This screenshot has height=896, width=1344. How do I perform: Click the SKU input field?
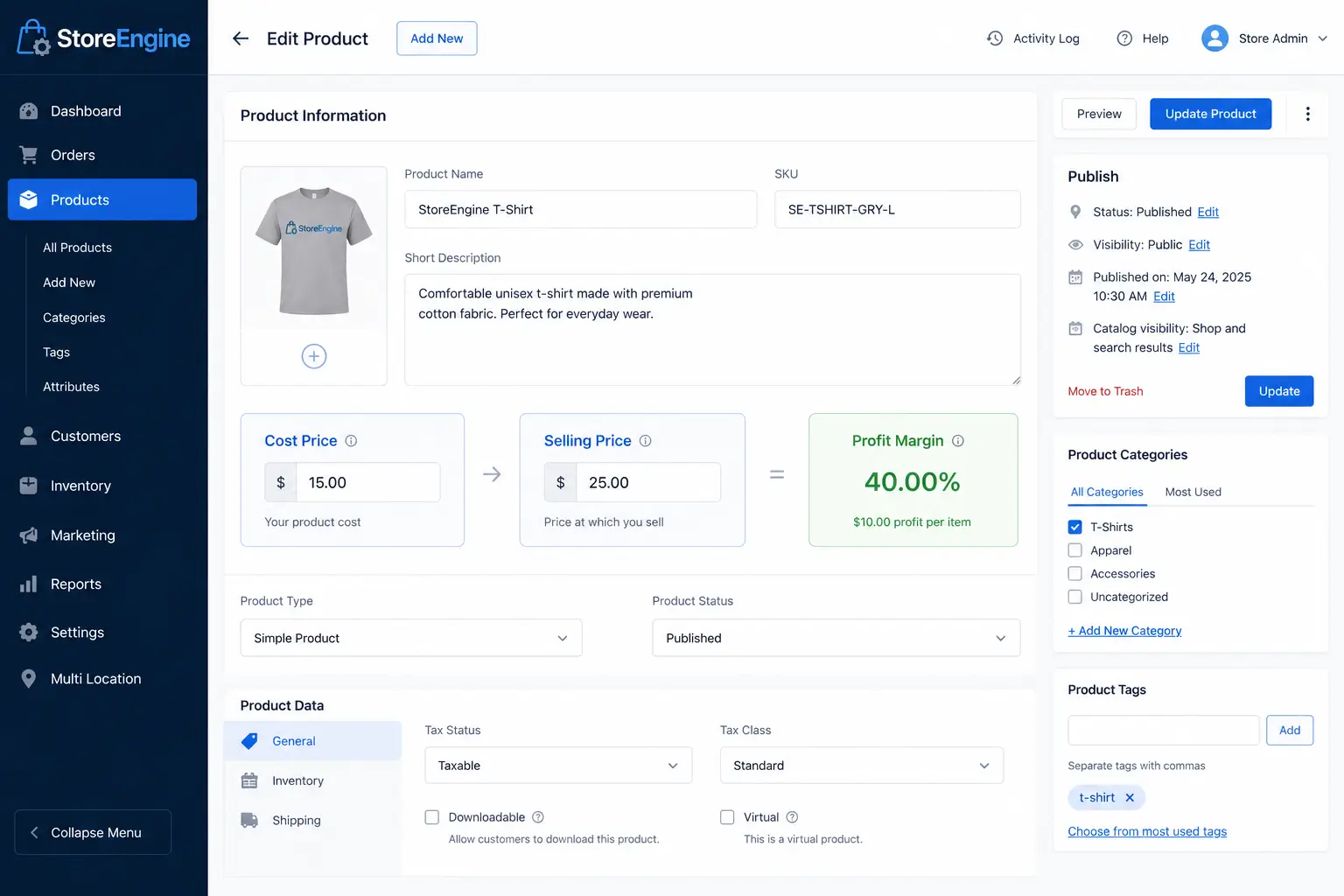(897, 209)
